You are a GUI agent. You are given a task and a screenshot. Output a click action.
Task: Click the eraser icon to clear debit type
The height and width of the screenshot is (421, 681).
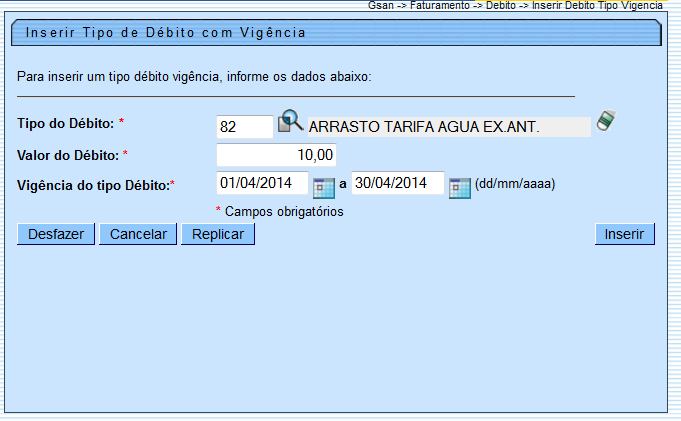[x=605, y=121]
